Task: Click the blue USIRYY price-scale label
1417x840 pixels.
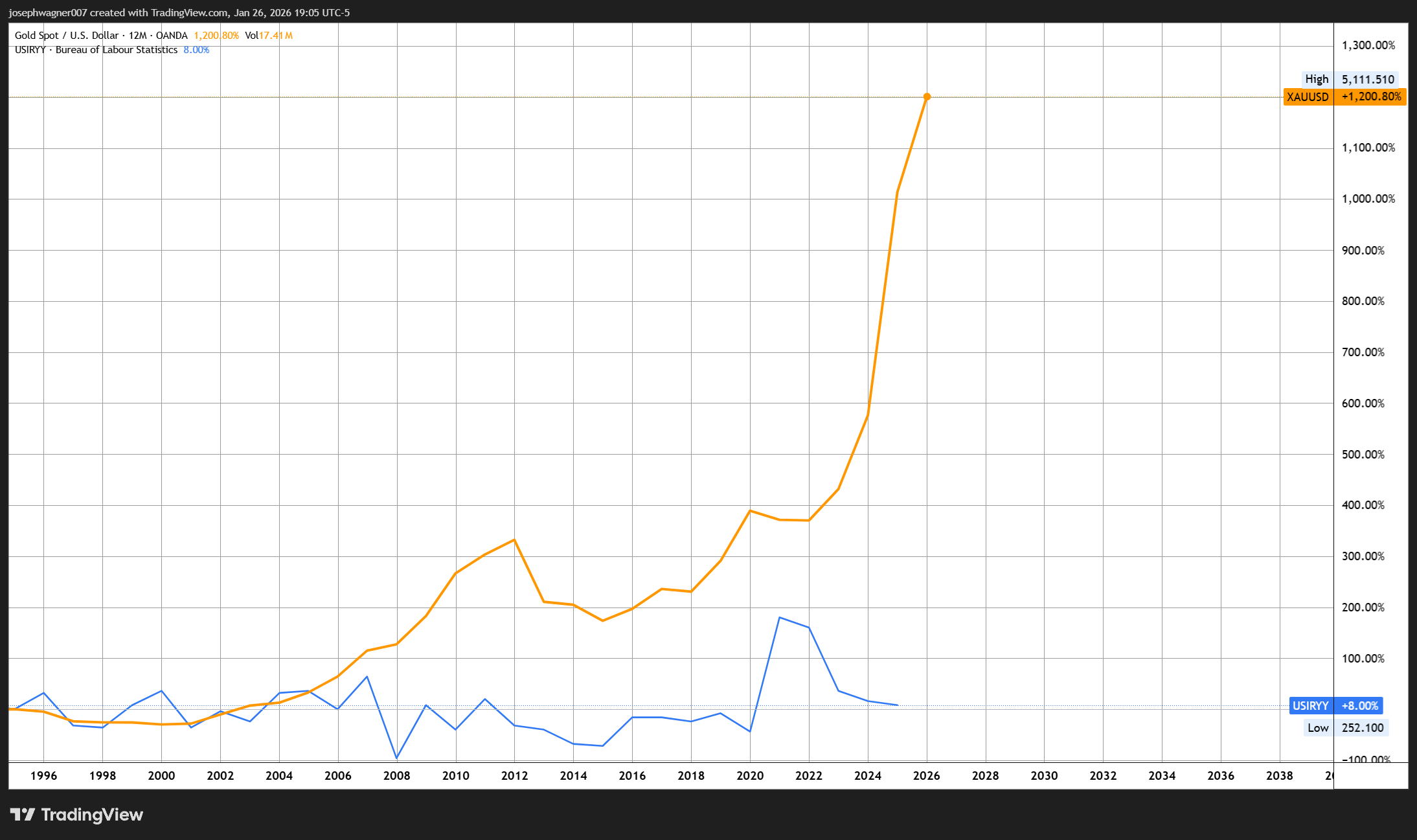Action: [1310, 706]
